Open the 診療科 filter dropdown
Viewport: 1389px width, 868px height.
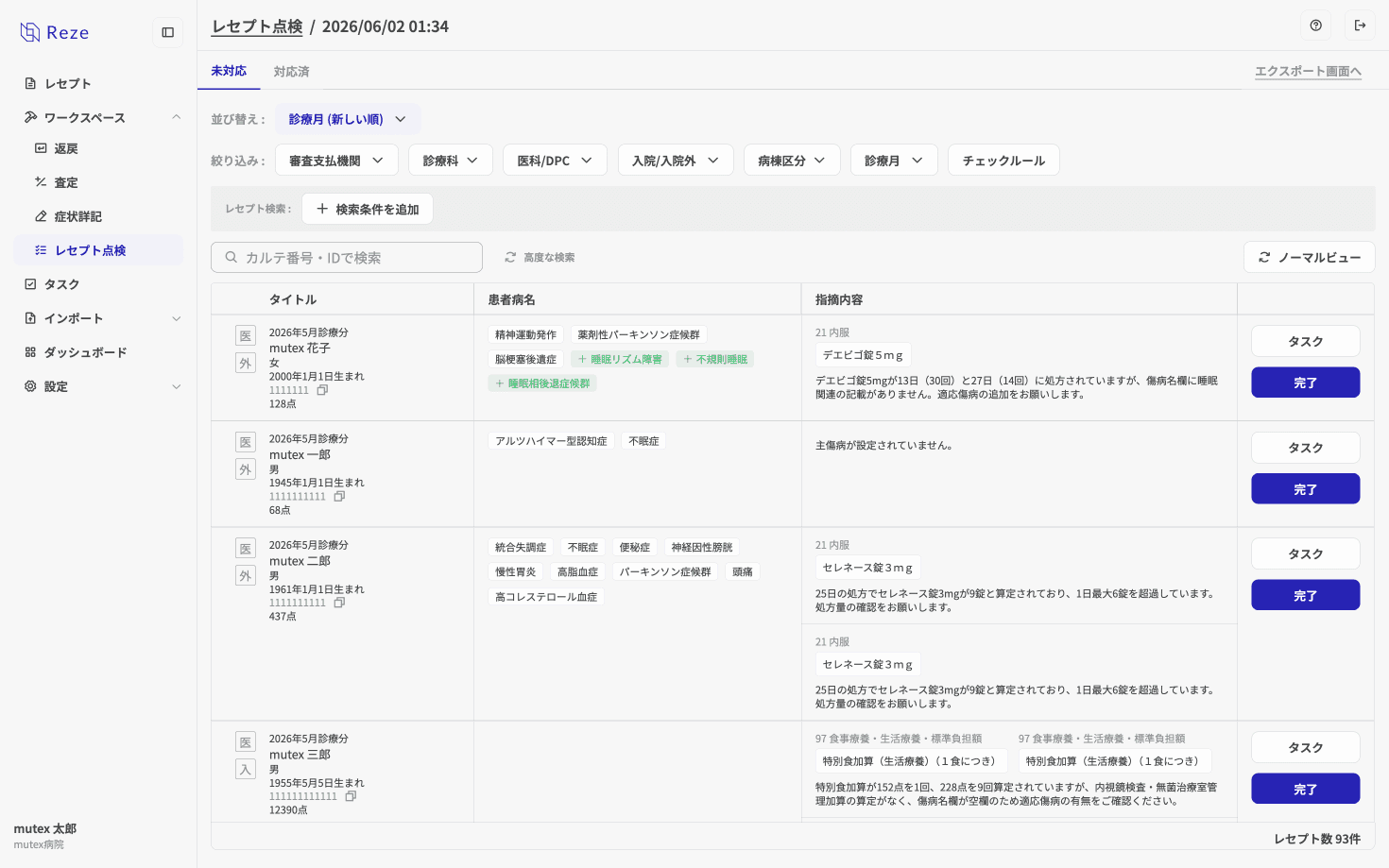(451, 161)
